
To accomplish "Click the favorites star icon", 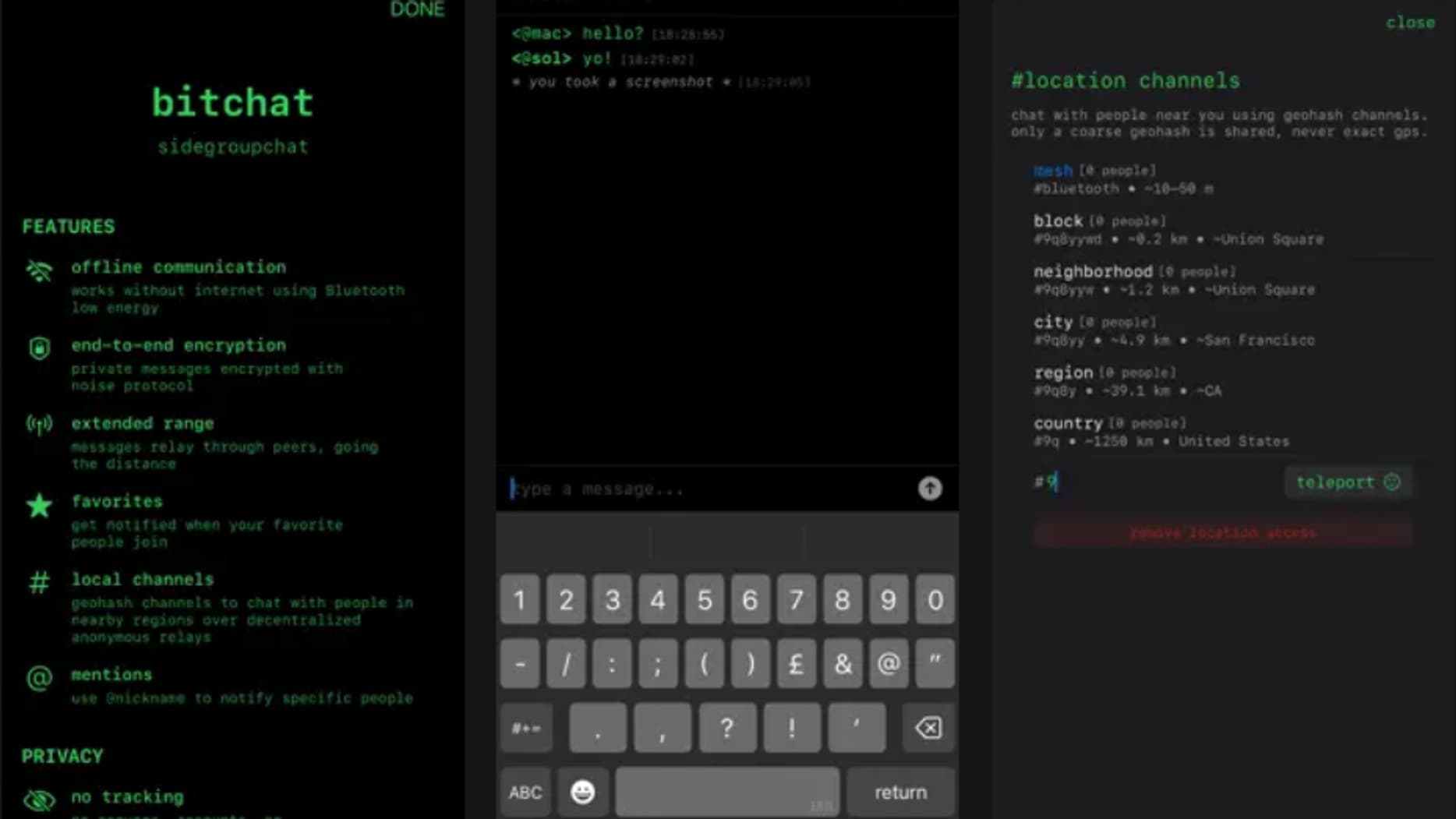I will point(39,506).
